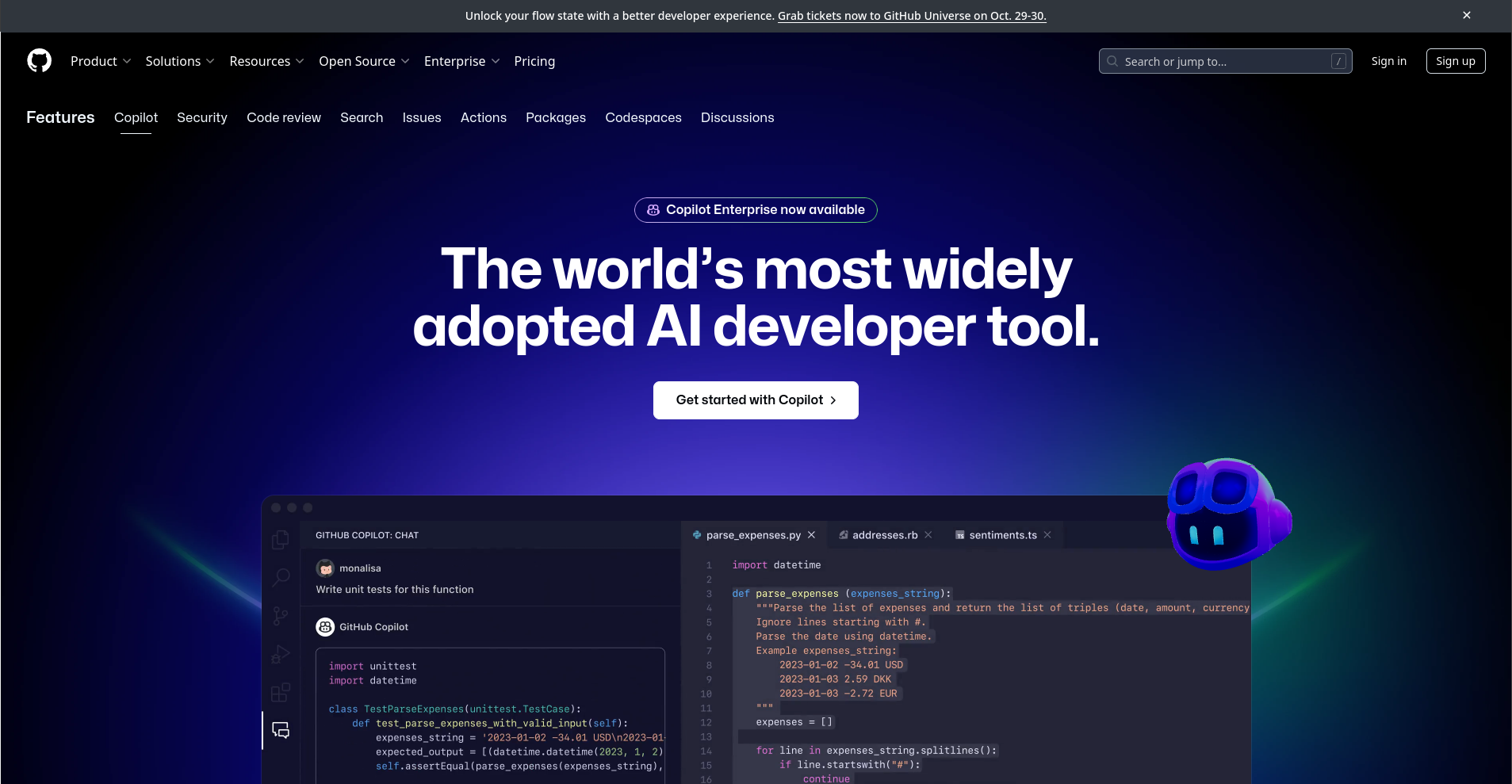Screen dimensions: 1512x784
Task: Open the GitHub Universe tickets link
Action: click(x=912, y=16)
